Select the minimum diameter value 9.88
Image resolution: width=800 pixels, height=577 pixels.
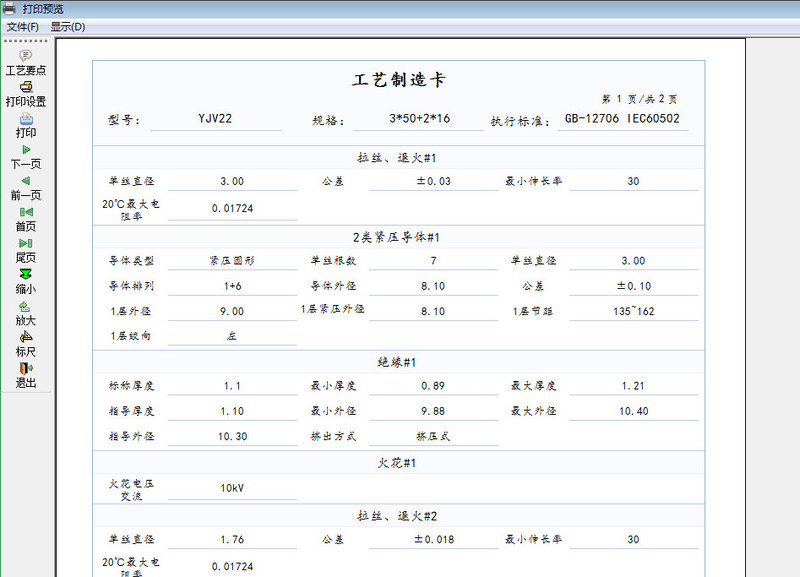tap(433, 411)
